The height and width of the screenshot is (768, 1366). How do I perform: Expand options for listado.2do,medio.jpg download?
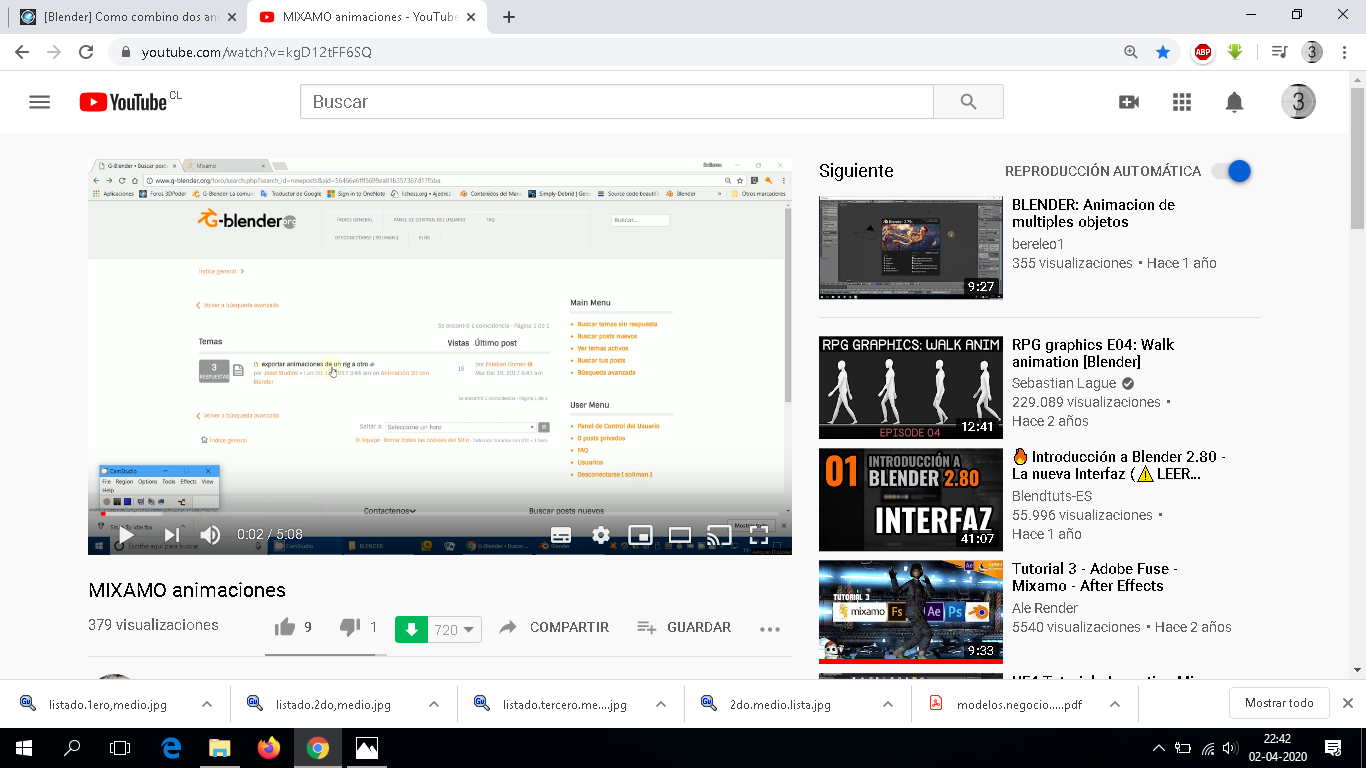click(434, 704)
